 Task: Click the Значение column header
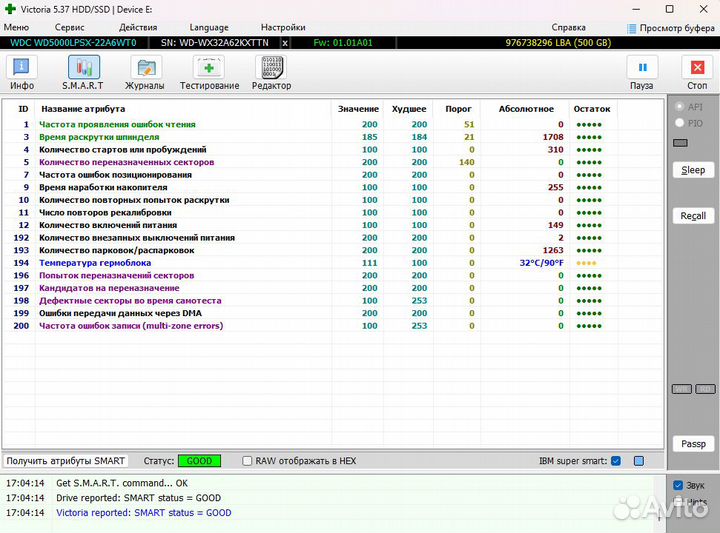(358, 109)
